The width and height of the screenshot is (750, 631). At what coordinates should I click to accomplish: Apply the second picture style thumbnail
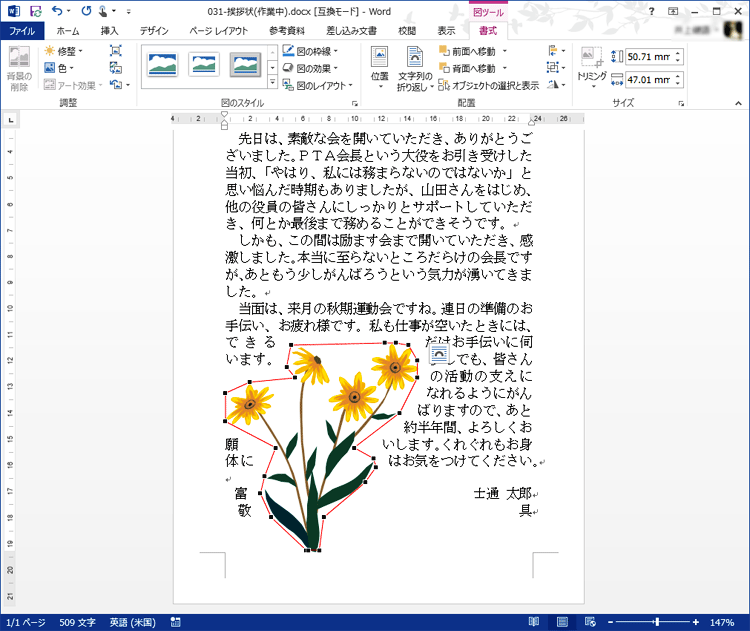click(x=204, y=65)
